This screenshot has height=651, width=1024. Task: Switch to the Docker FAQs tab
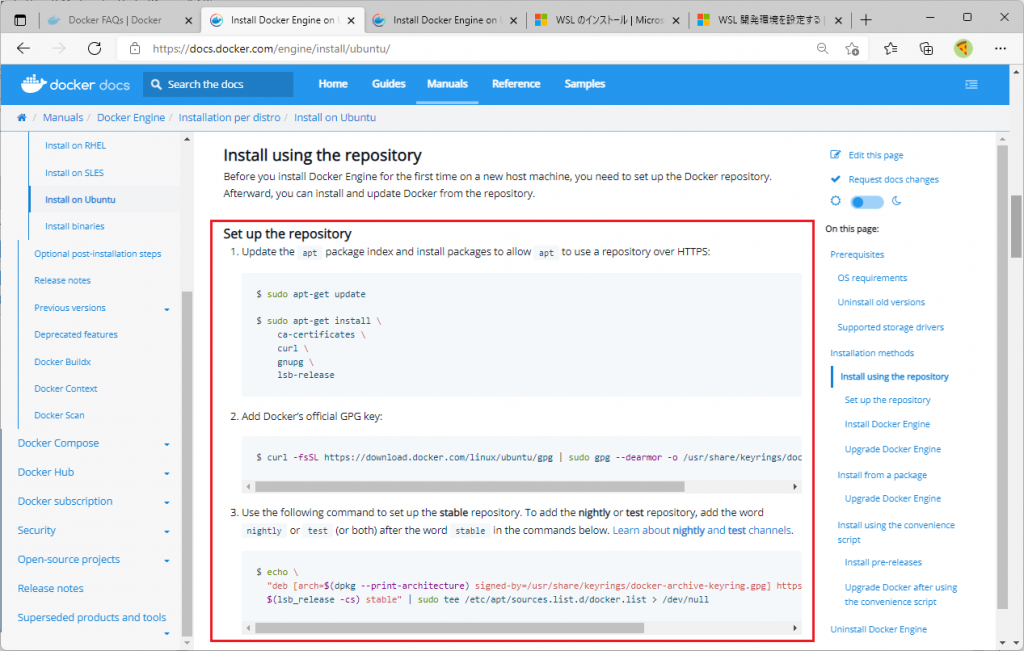pos(114,20)
